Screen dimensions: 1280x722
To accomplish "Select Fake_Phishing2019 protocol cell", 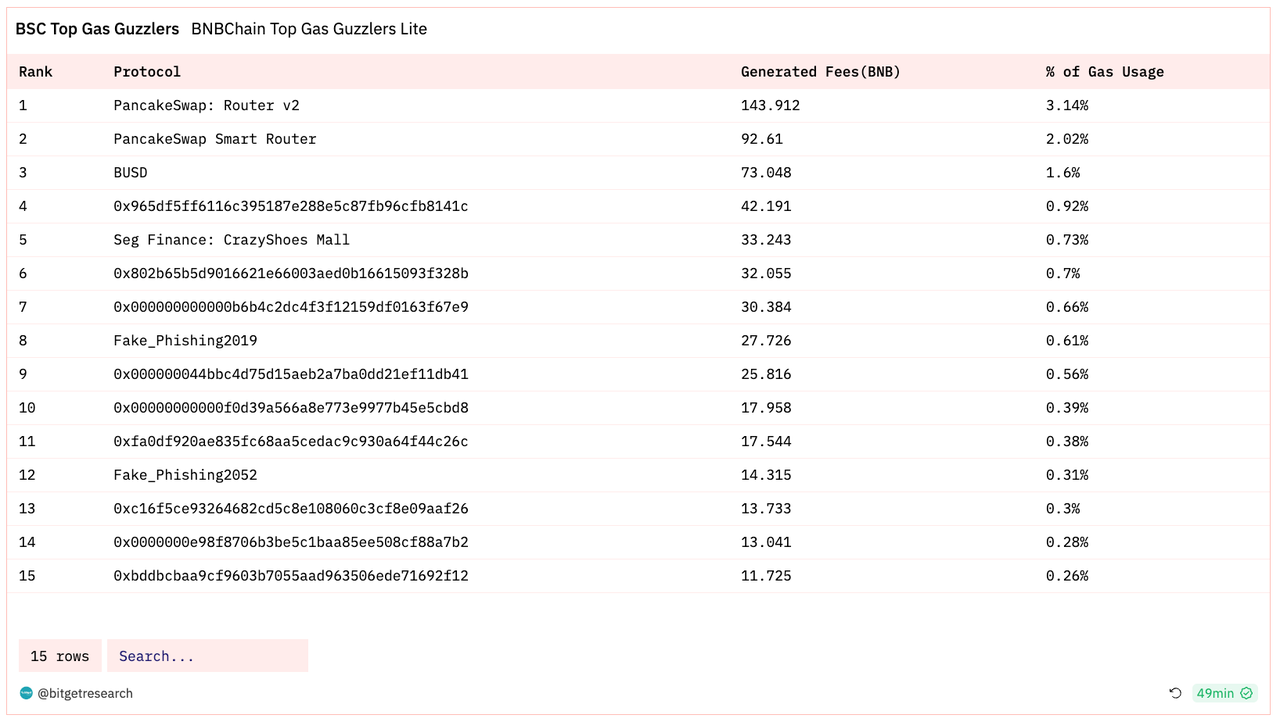I will (185, 341).
